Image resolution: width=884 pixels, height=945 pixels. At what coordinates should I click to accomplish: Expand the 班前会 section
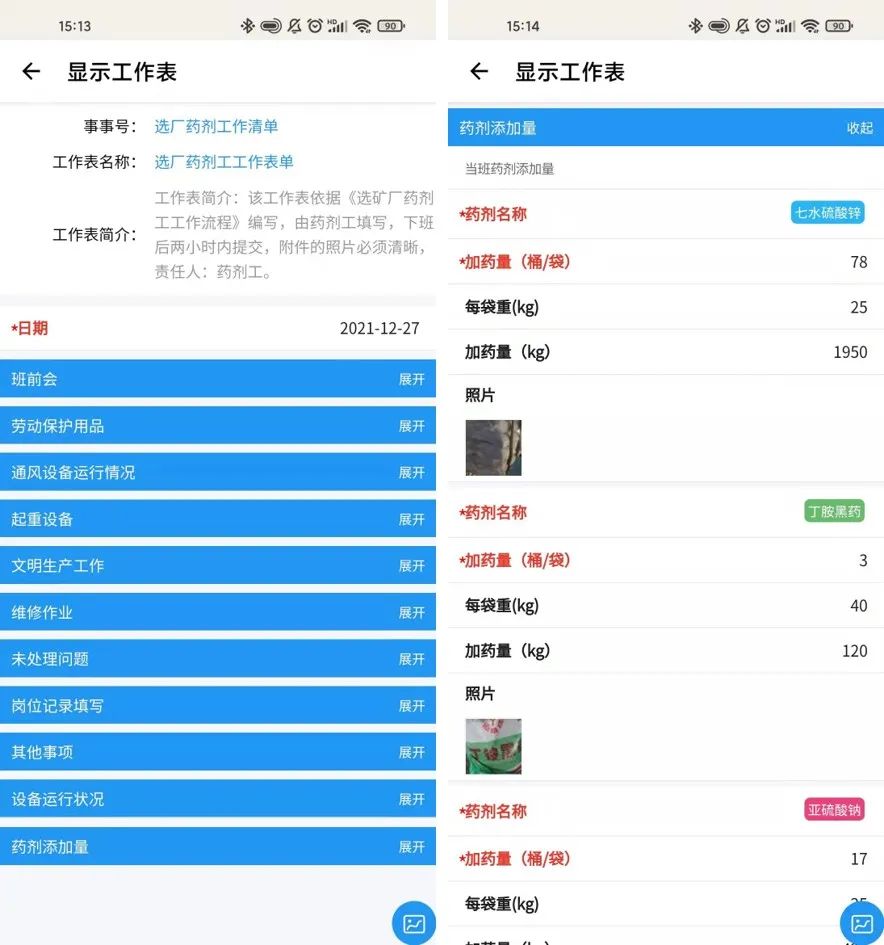point(411,380)
